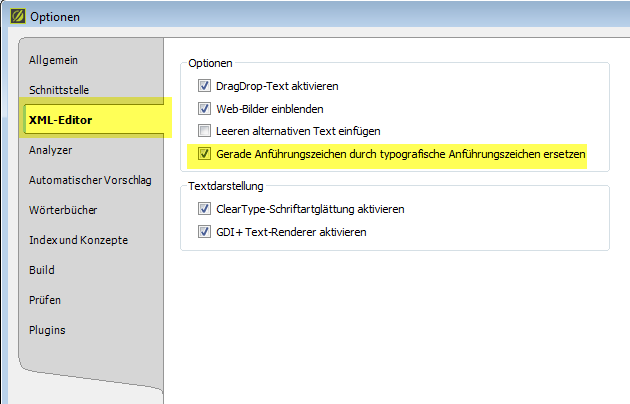Open the Build tab
Viewport: 630px width, 404px height.
coord(42,270)
